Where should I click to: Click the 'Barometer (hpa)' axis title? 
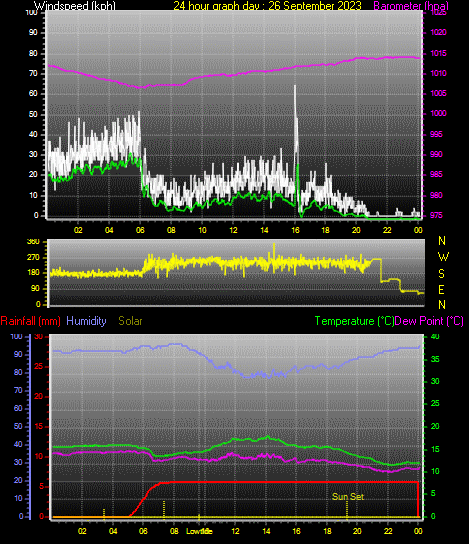point(411,6)
